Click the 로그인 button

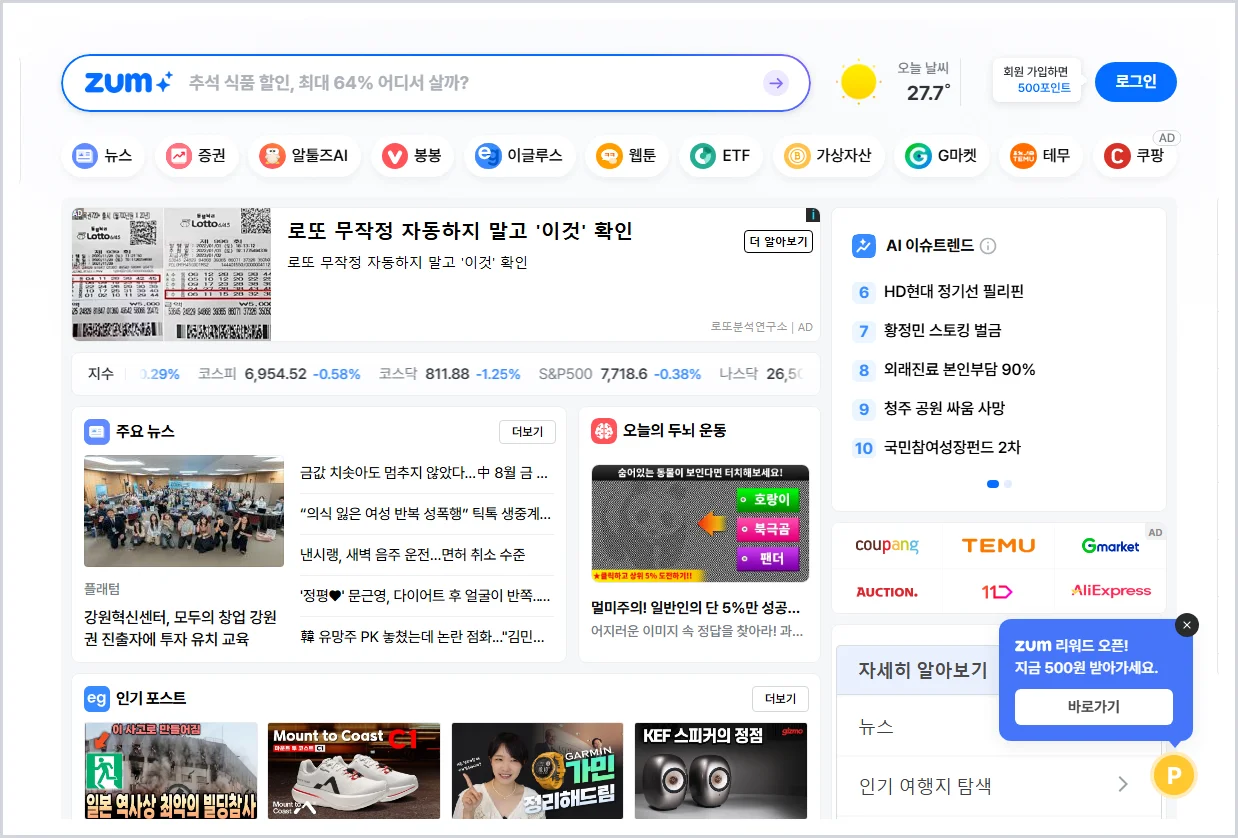click(1136, 82)
